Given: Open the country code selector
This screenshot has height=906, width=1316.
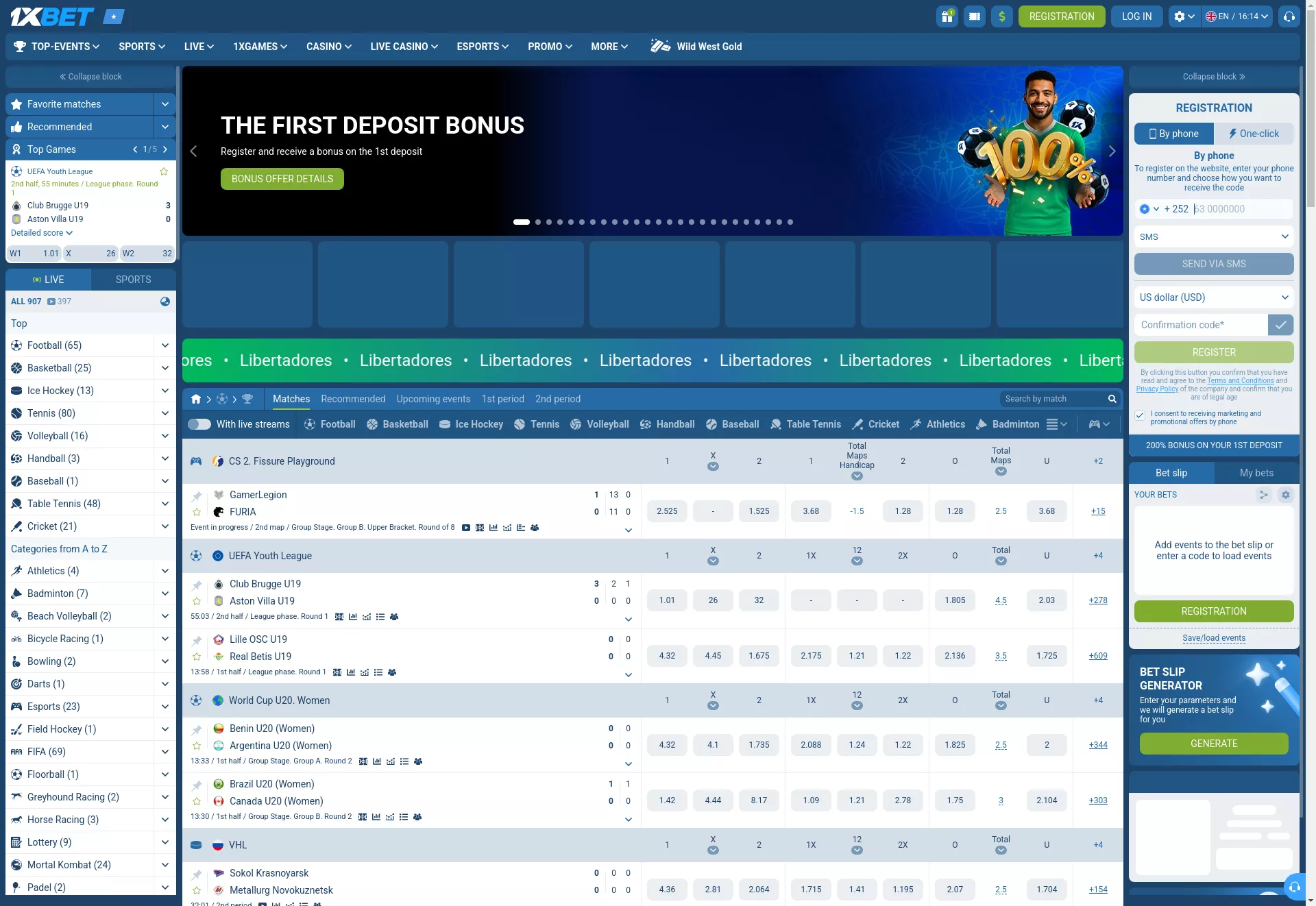Looking at the screenshot, I should [x=1149, y=209].
